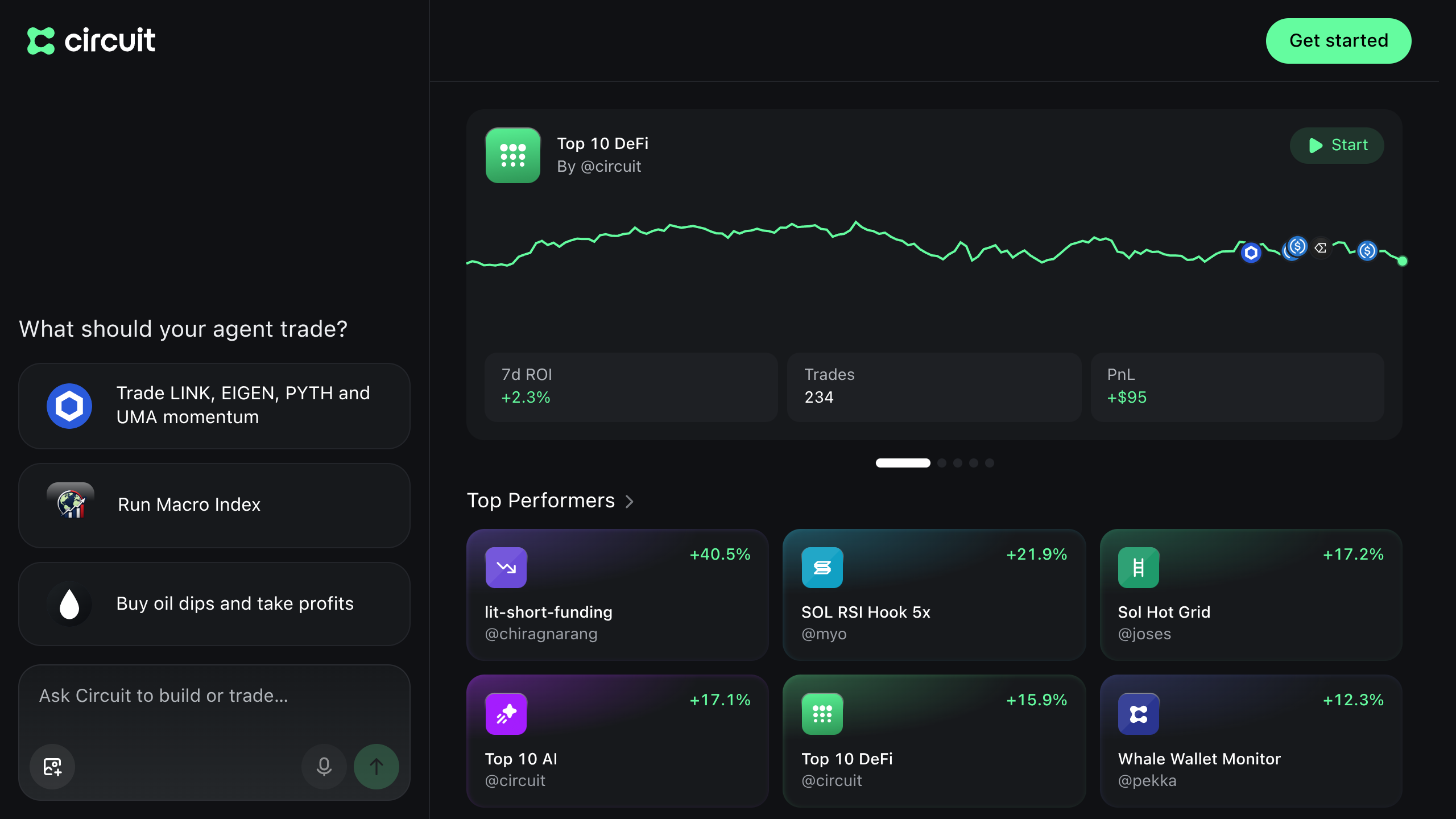The image size is (1456, 819).
Task: Go to the fourth carousel dot
Action: [974, 463]
